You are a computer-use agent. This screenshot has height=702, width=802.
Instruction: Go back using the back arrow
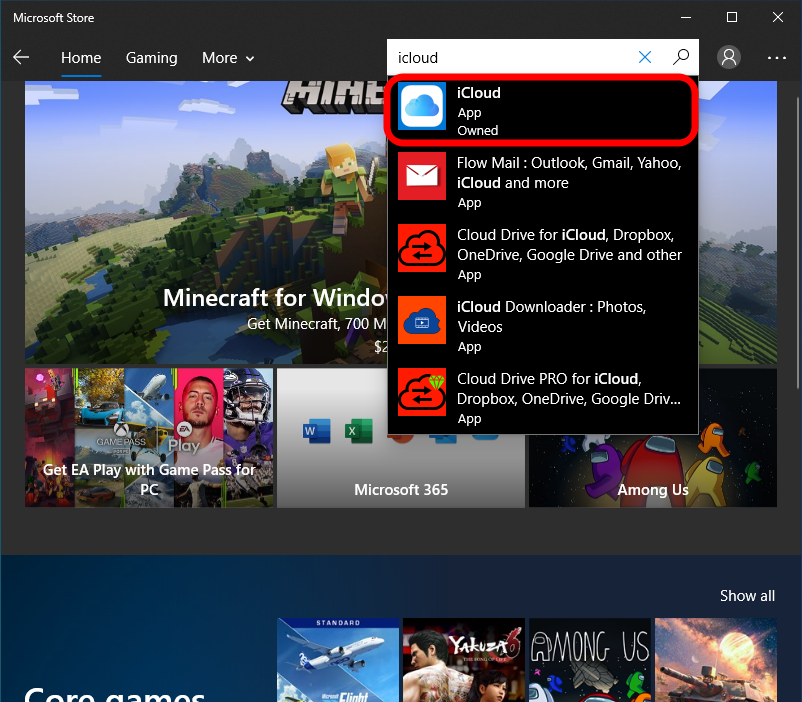point(21,57)
